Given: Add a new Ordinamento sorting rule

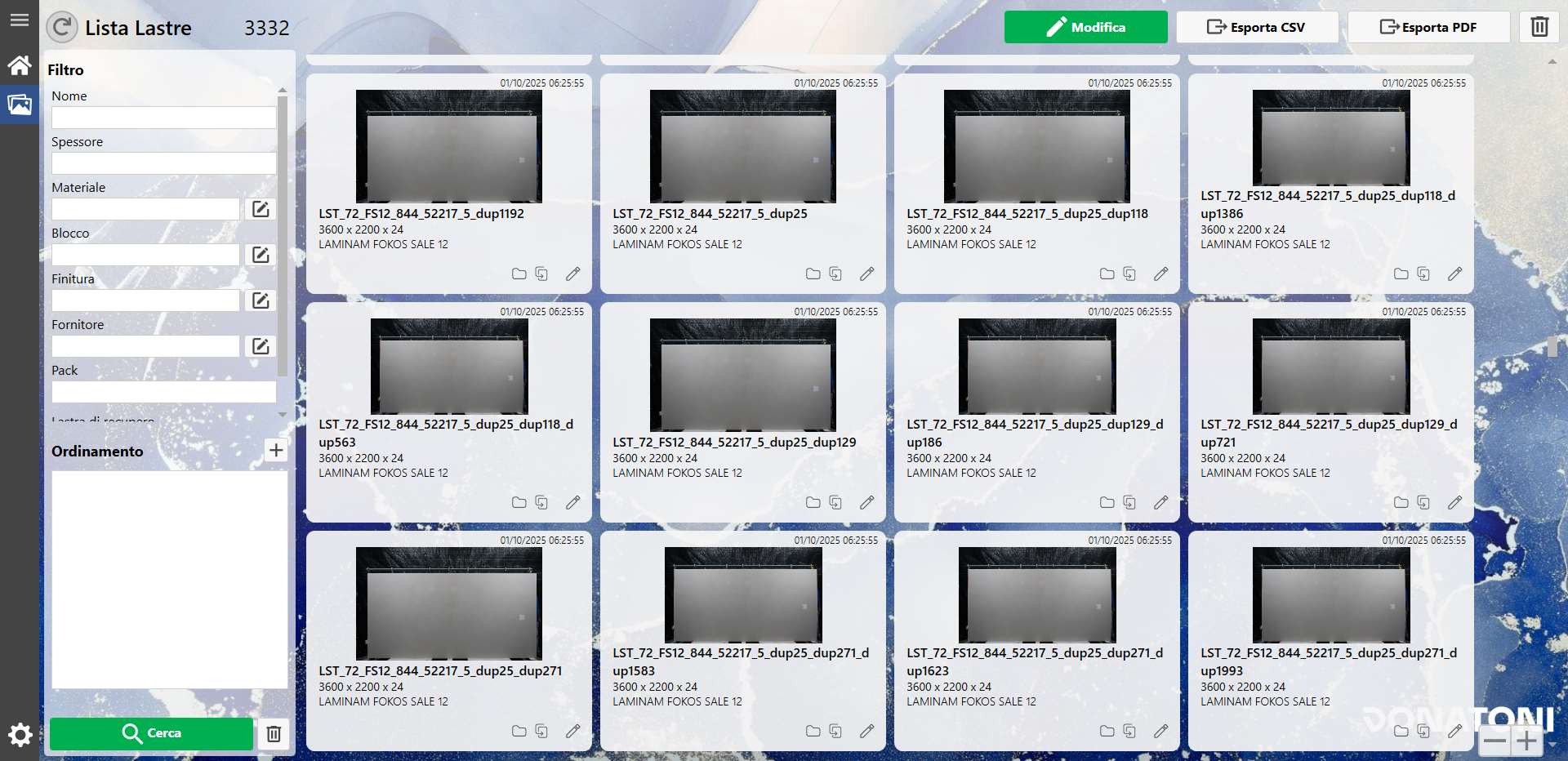Looking at the screenshot, I should pos(276,450).
